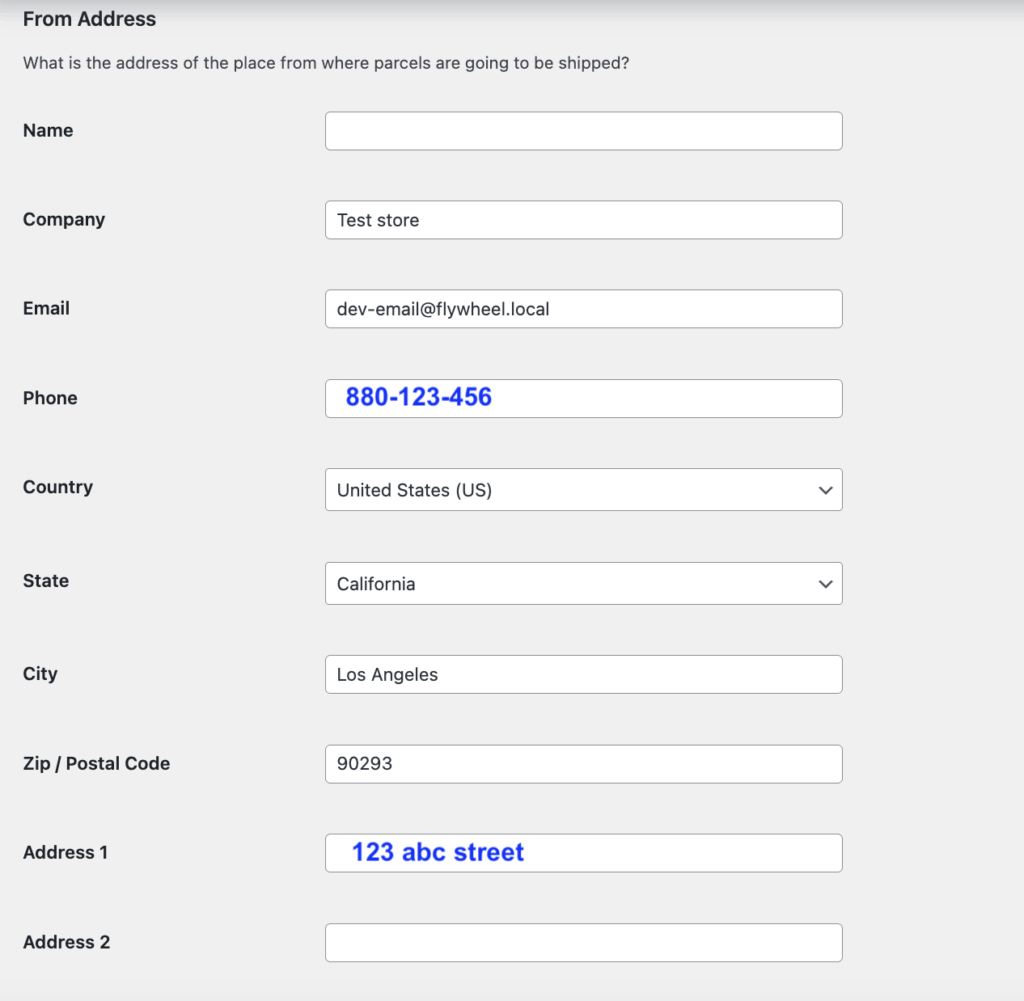Image resolution: width=1024 pixels, height=1001 pixels.
Task: Focus the Company field containing Test store
Action: click(x=583, y=220)
